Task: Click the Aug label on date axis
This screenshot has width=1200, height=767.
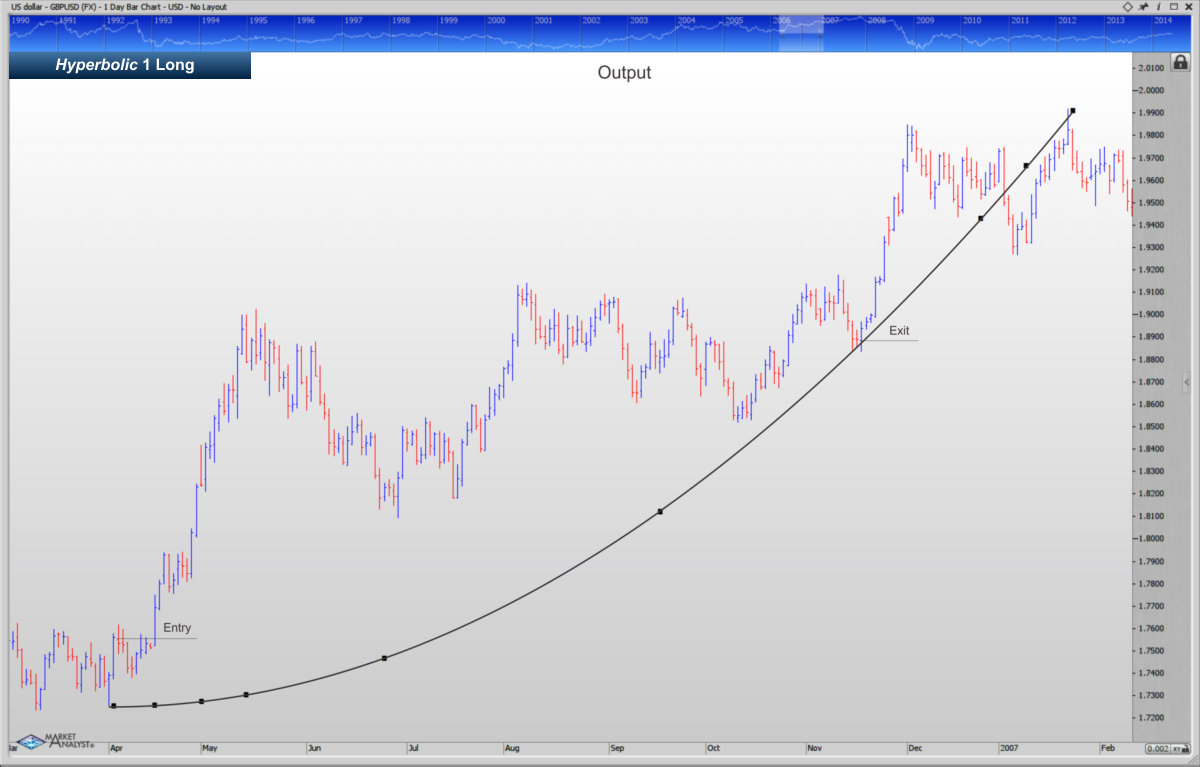Action: (512, 747)
